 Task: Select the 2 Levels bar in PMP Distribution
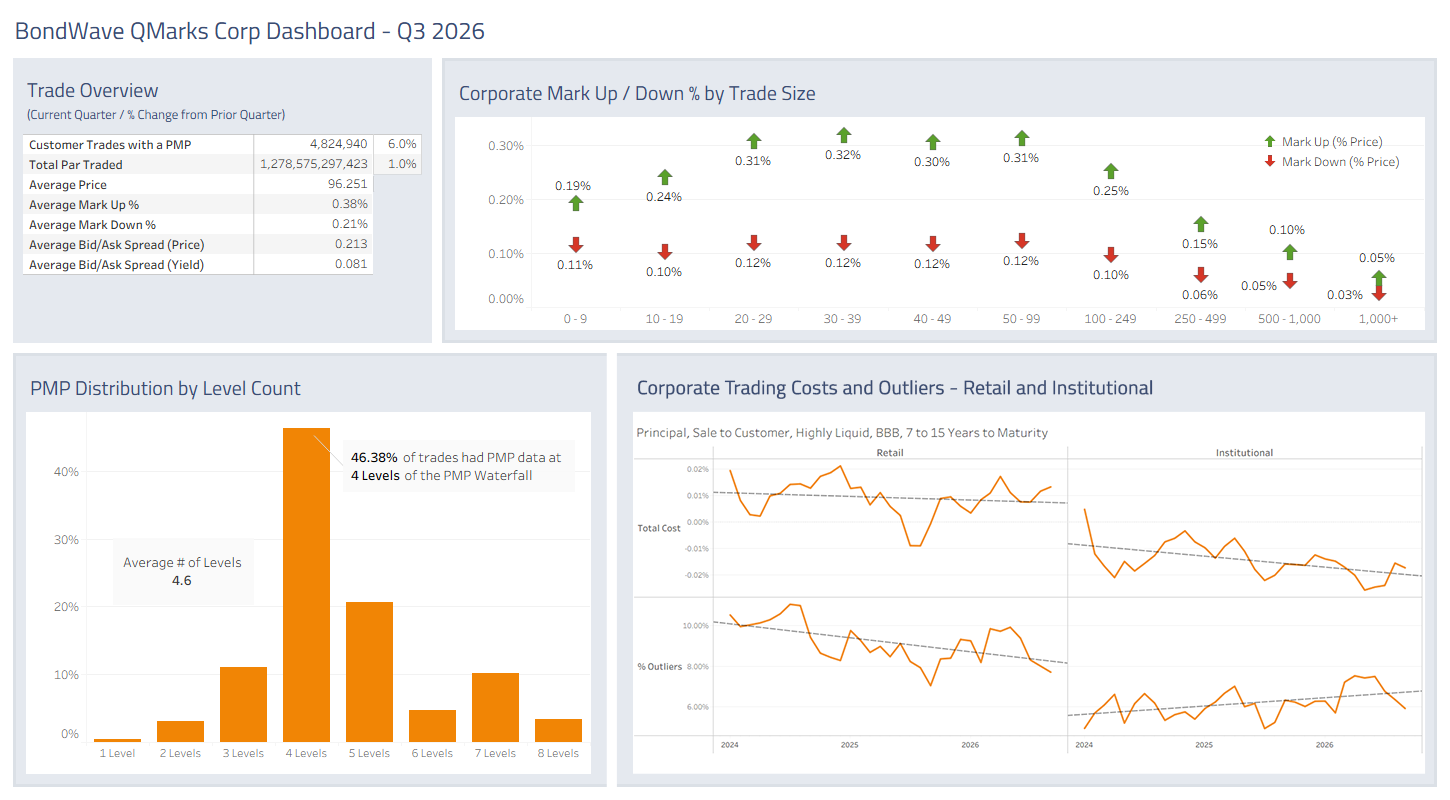click(x=180, y=731)
